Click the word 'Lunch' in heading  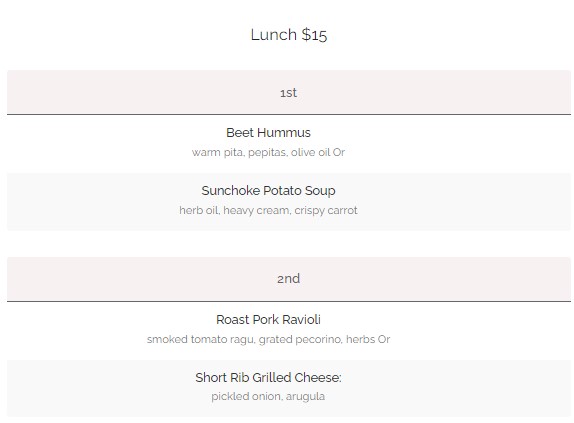pos(274,35)
